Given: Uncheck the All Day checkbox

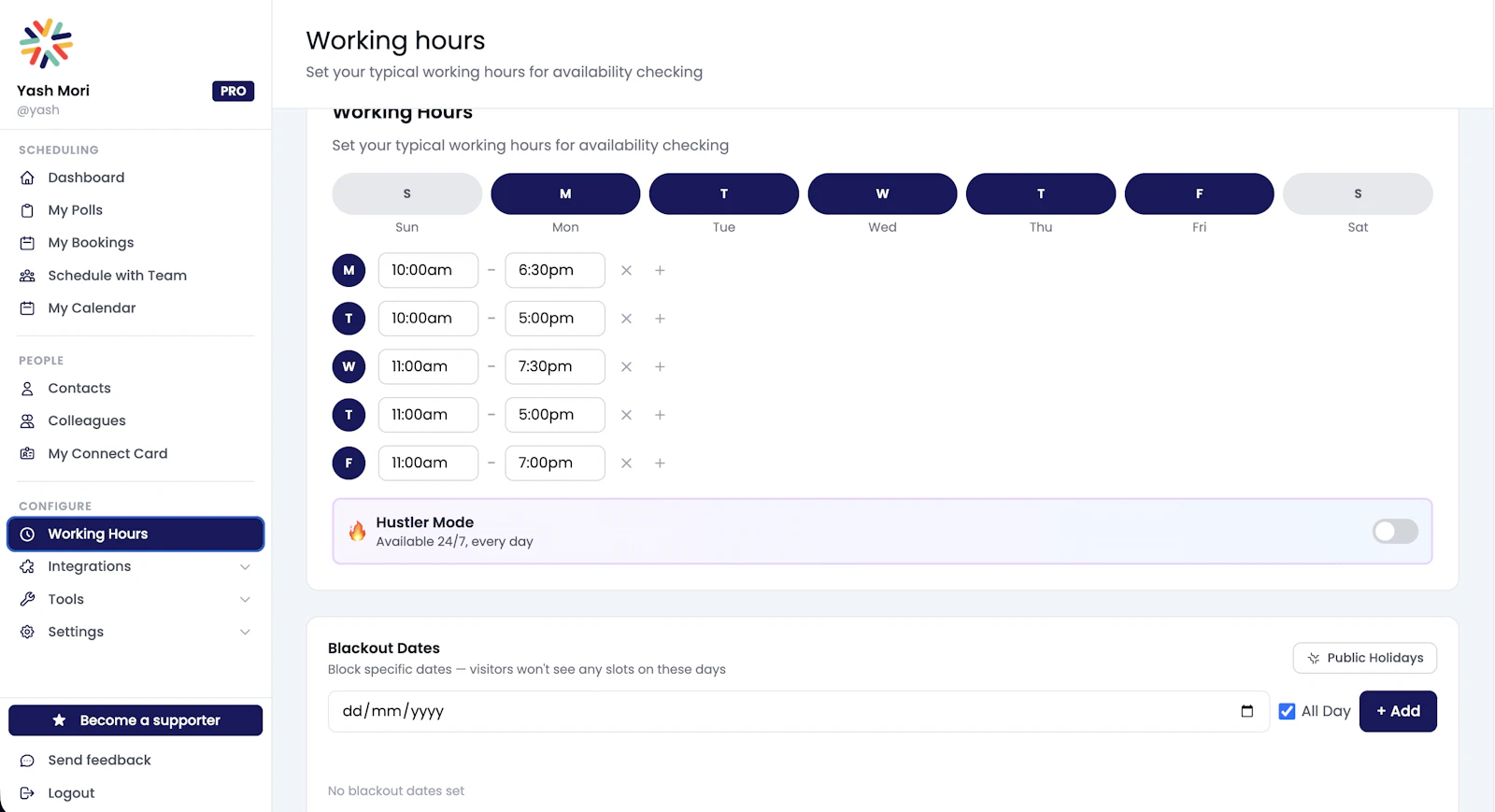Looking at the screenshot, I should 1287,712.
